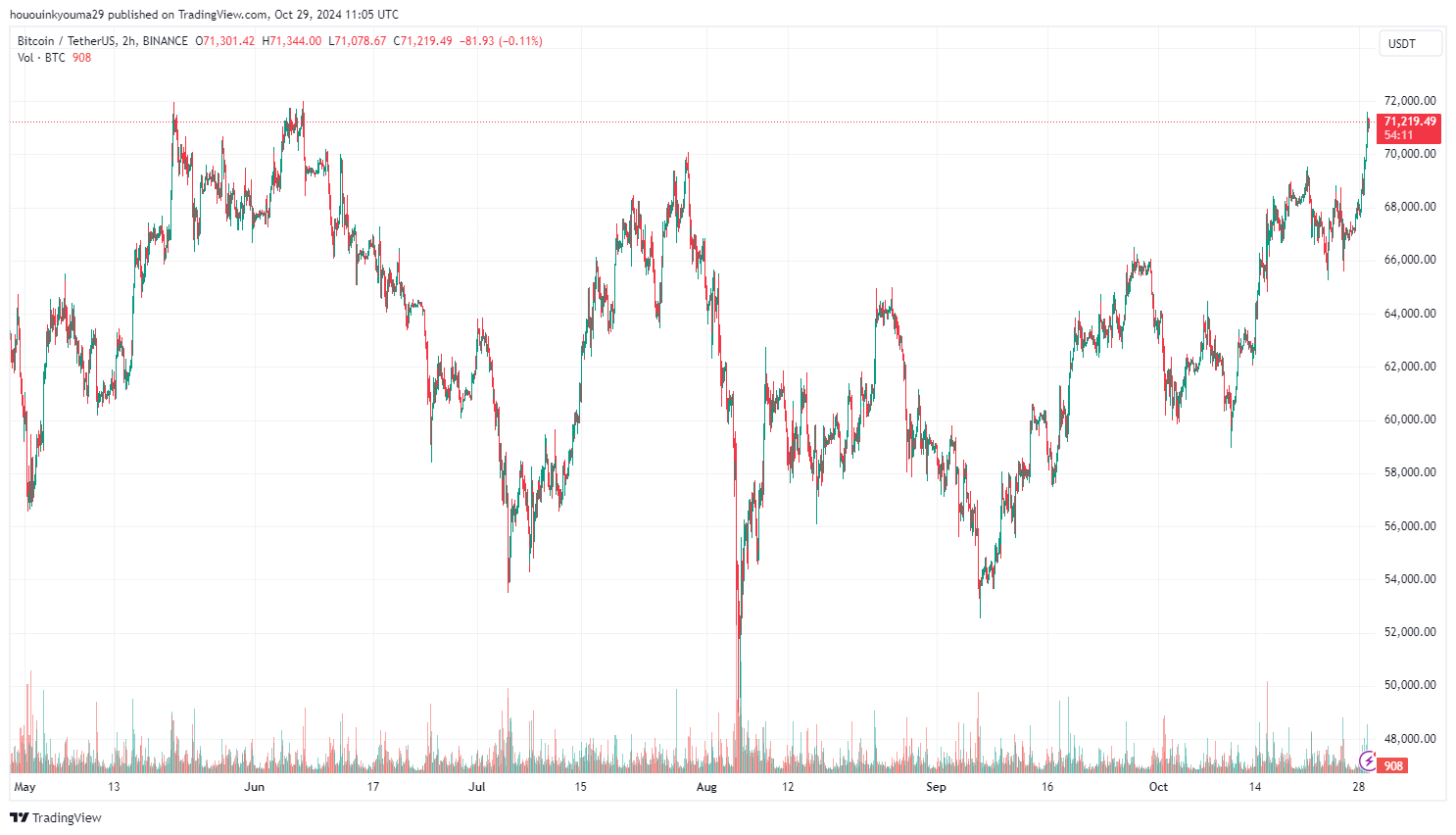Click the Vol · BTC indicator label

pyautogui.click(x=41, y=58)
